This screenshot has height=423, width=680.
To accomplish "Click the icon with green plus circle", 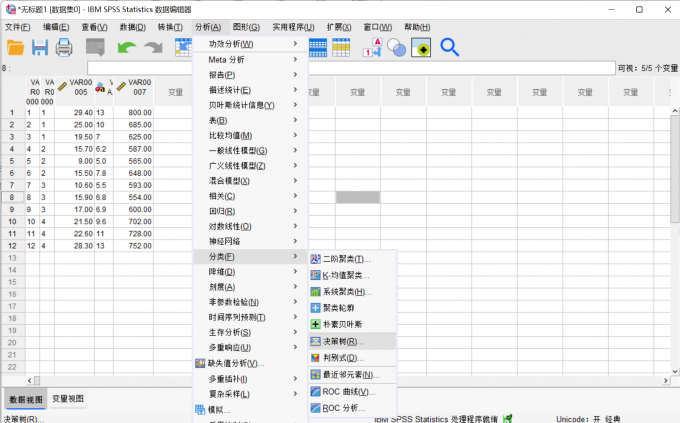I will [x=421, y=47].
